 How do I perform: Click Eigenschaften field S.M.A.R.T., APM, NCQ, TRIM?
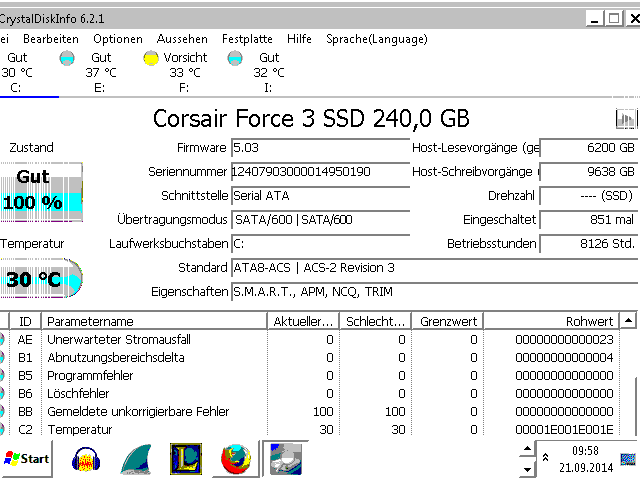click(434, 292)
